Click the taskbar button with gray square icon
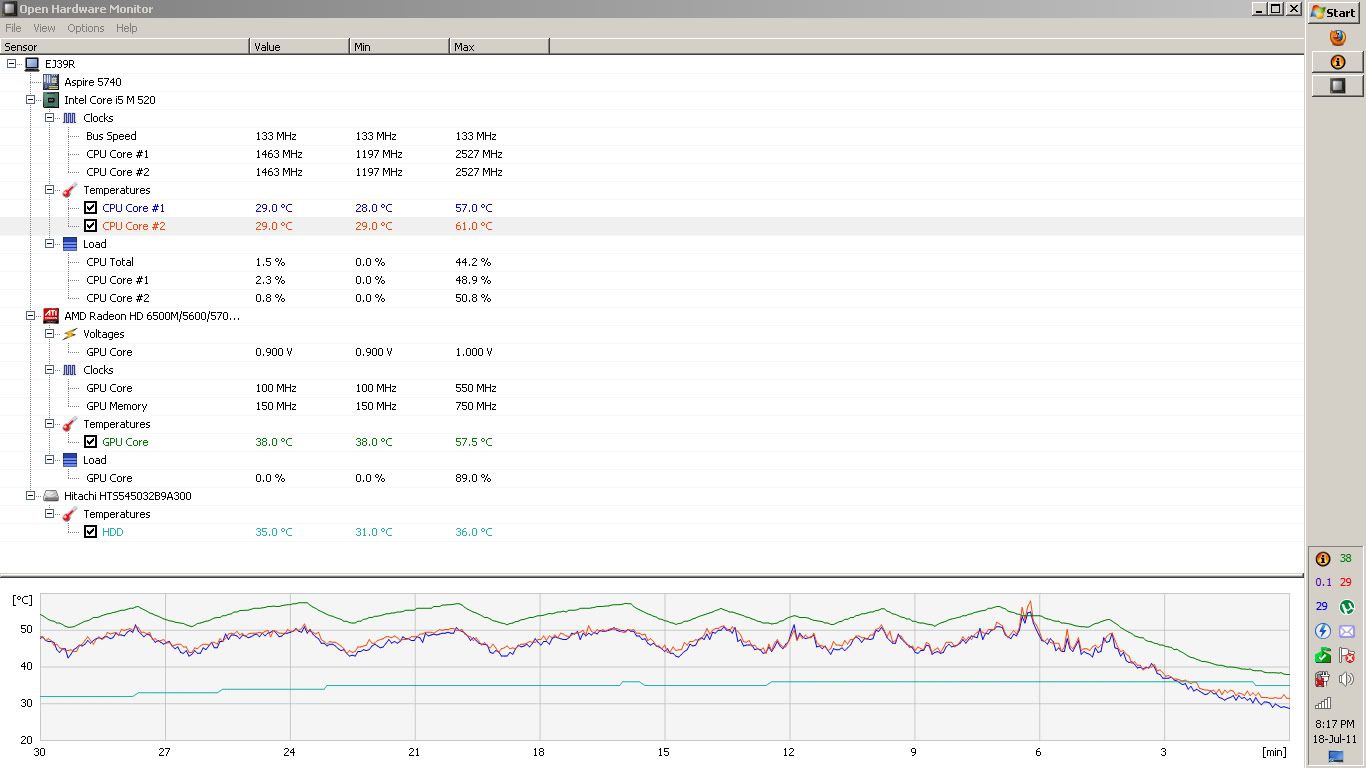This screenshot has width=1366, height=768. [x=1337, y=86]
